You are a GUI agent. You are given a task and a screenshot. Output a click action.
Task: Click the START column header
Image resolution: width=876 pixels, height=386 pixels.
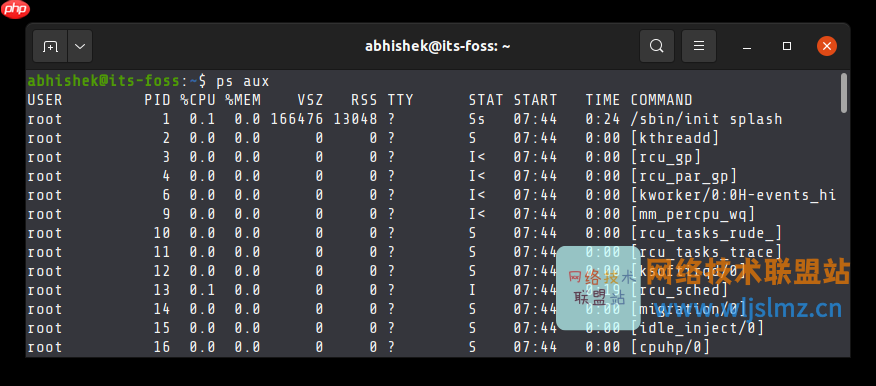[535, 100]
